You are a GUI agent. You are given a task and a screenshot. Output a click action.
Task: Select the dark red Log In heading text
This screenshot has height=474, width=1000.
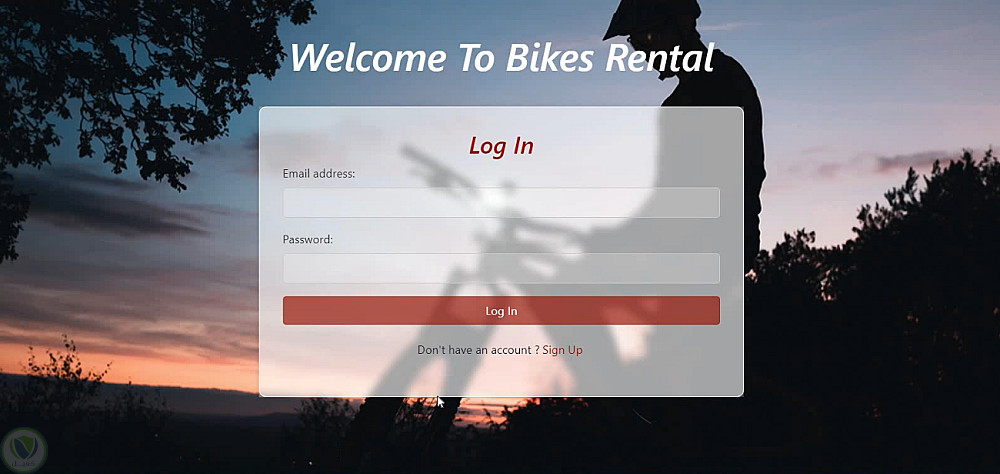[501, 146]
